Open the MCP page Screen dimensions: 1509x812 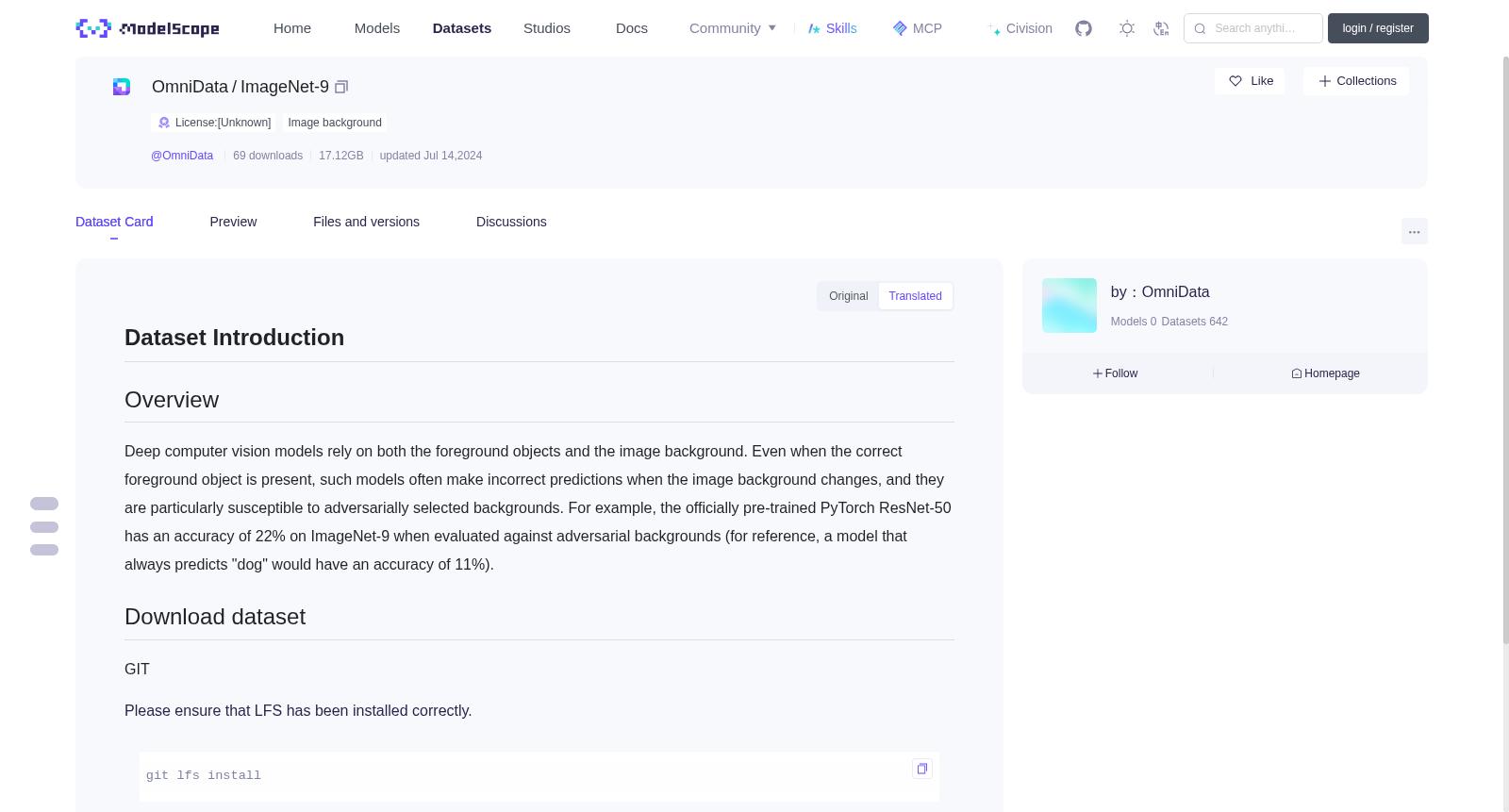point(917,28)
